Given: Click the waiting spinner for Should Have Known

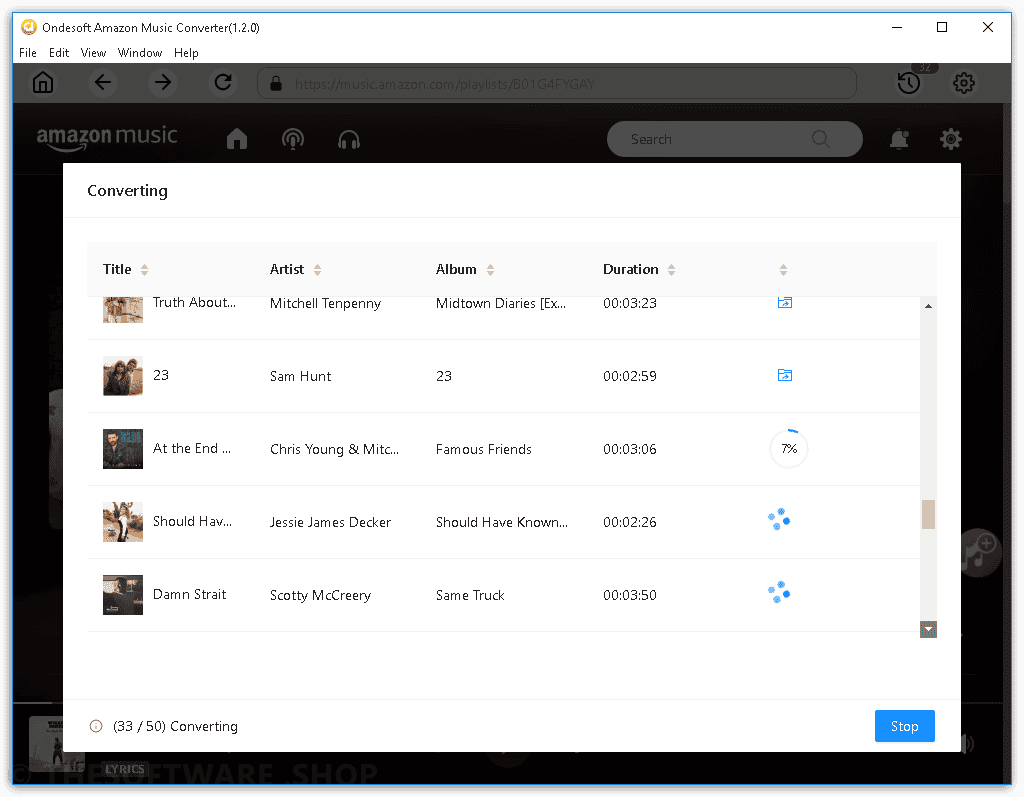Looking at the screenshot, I should click(x=778, y=520).
